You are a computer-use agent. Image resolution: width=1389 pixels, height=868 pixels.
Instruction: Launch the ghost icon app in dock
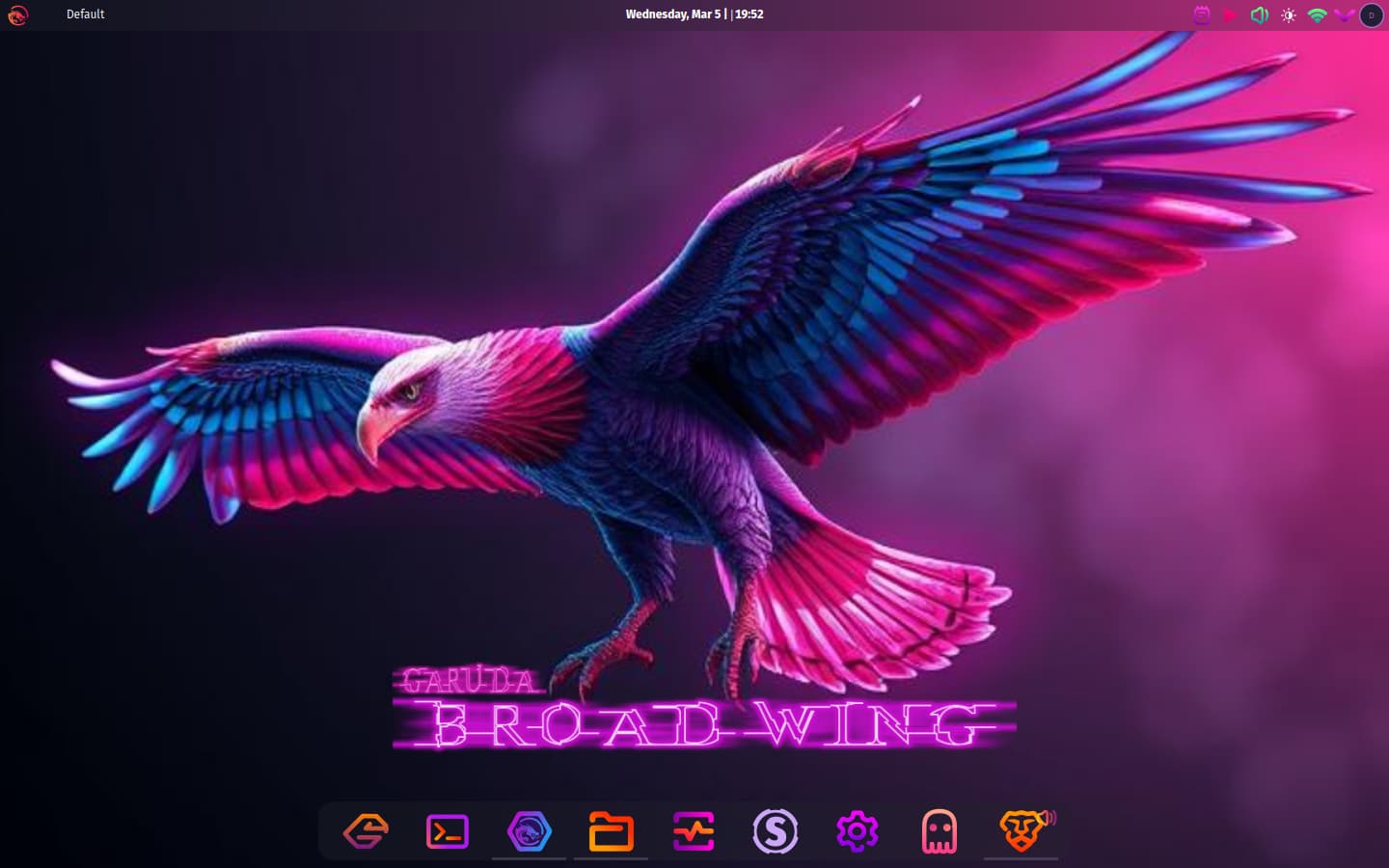pos(940,831)
